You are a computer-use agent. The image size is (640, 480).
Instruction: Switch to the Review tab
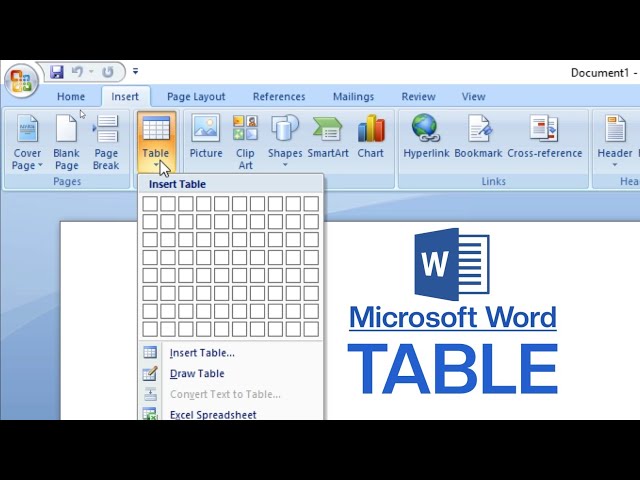click(x=418, y=97)
